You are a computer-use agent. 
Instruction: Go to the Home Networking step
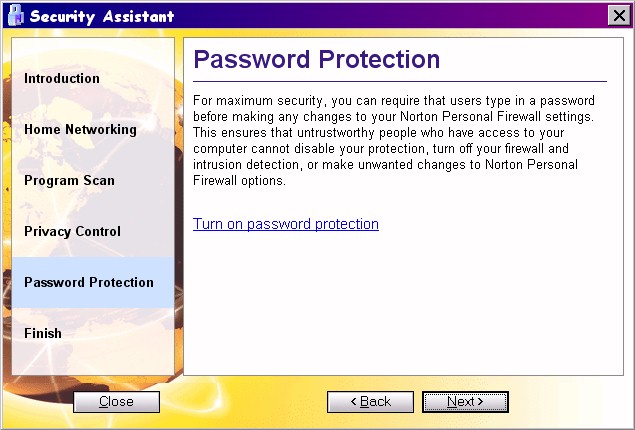(x=80, y=129)
